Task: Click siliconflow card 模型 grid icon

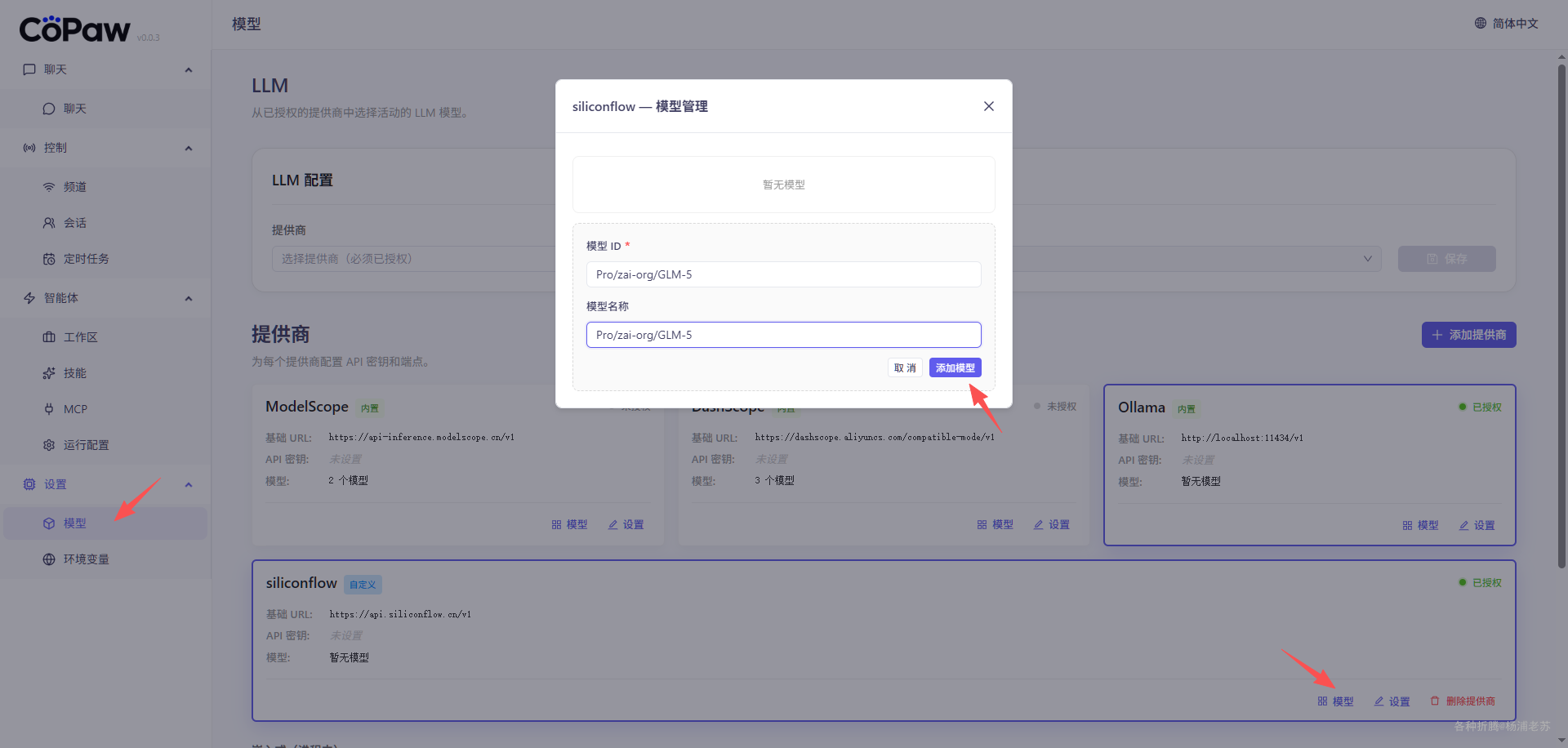Action: pyautogui.click(x=1322, y=701)
